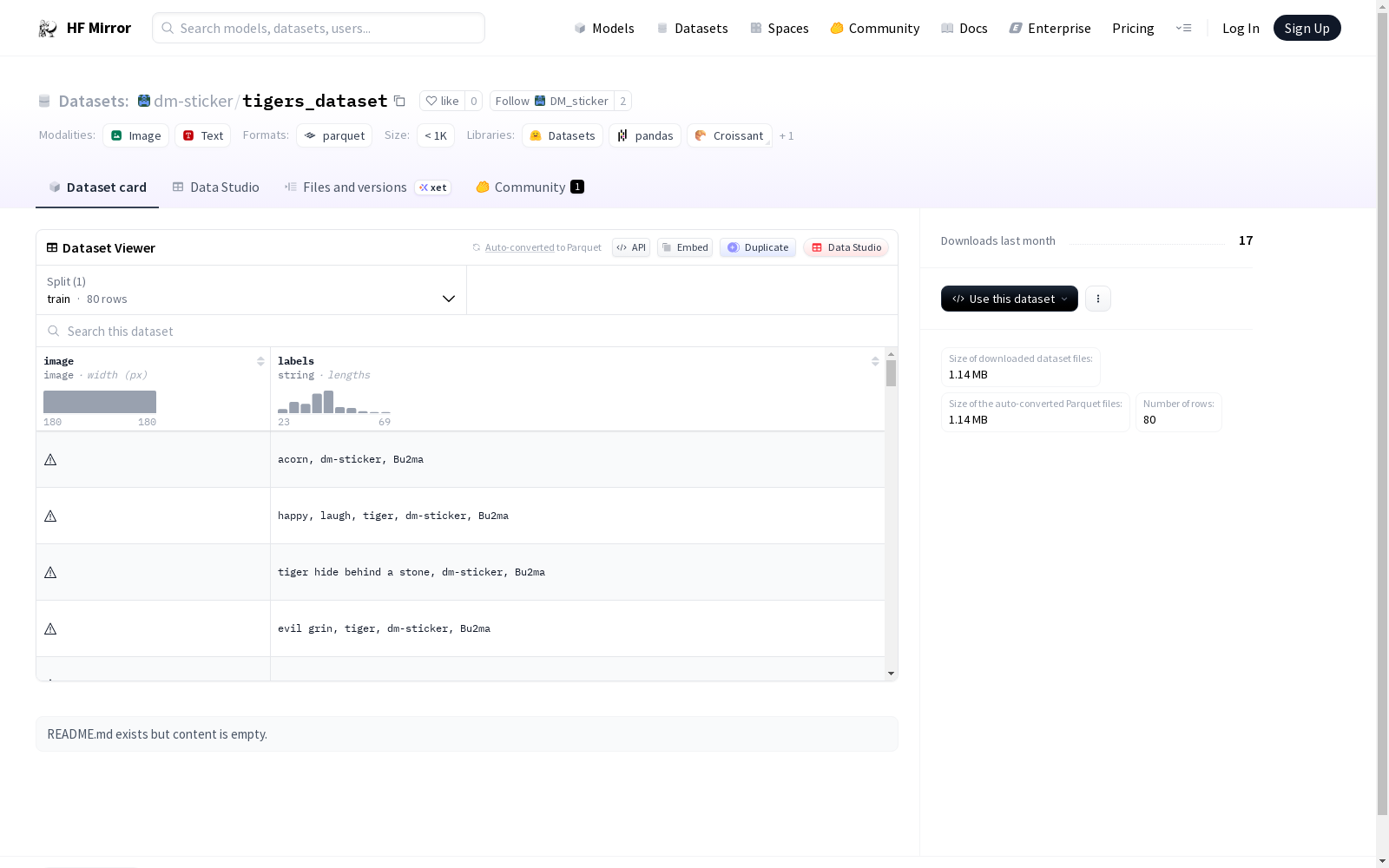Click the Duplicate button
Screen dimensions: 1389x868
click(x=758, y=247)
